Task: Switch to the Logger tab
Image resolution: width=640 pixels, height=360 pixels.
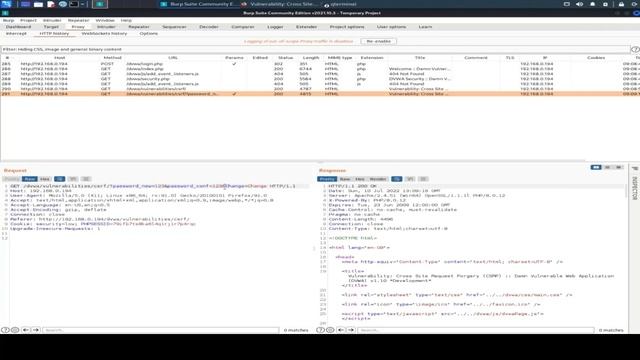Action: tap(275, 27)
